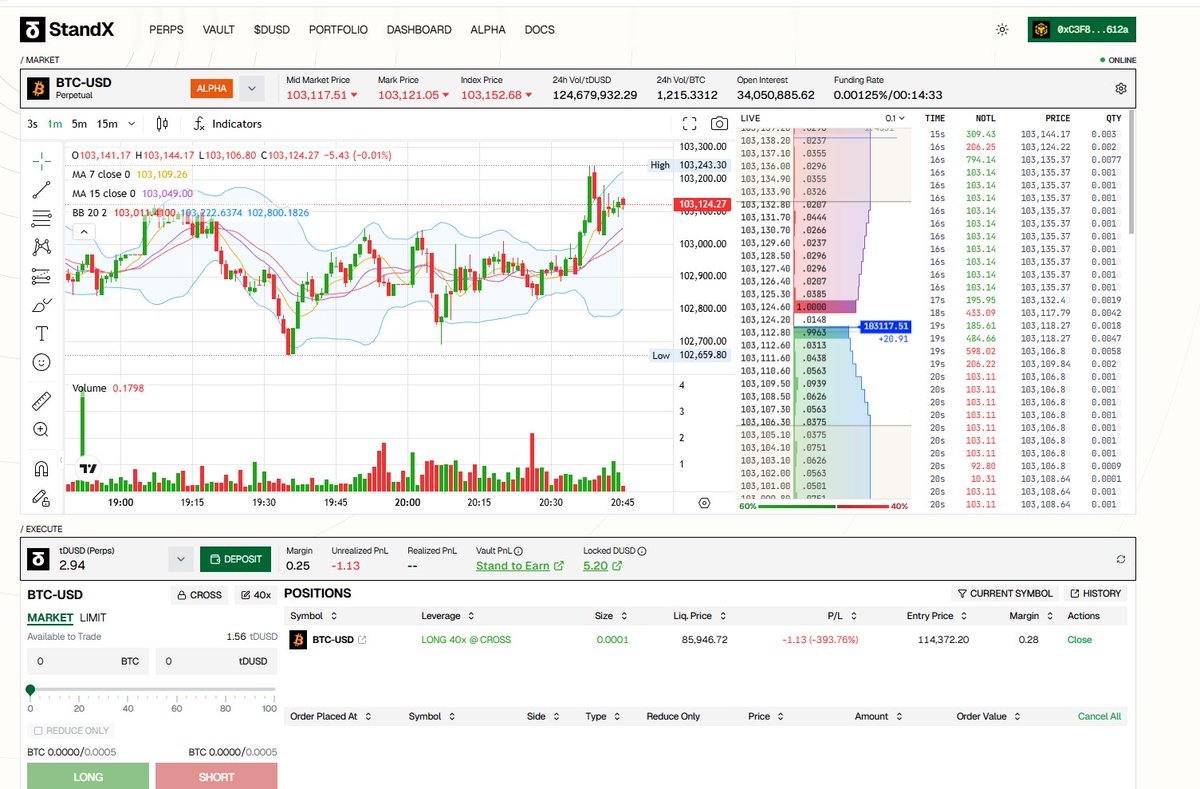This screenshot has width=1200, height=789.
Task: Take a chart snapshot with camera icon
Action: click(719, 124)
